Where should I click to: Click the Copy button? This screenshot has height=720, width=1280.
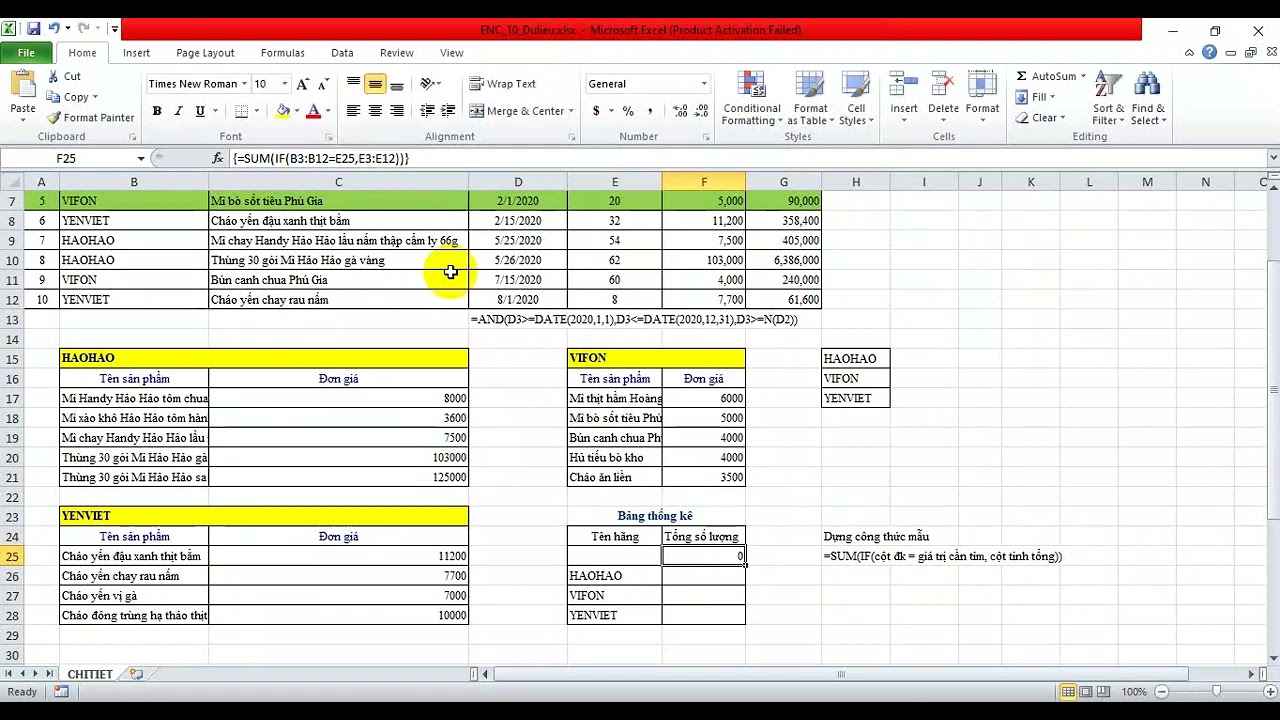tap(71, 97)
